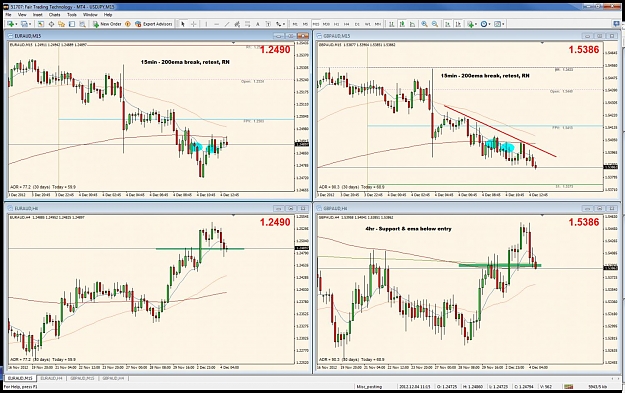Viewport: 625px width, 393px height.
Task: Click the connection status showing 5943/5 kb
Action: pyautogui.click(x=597, y=386)
